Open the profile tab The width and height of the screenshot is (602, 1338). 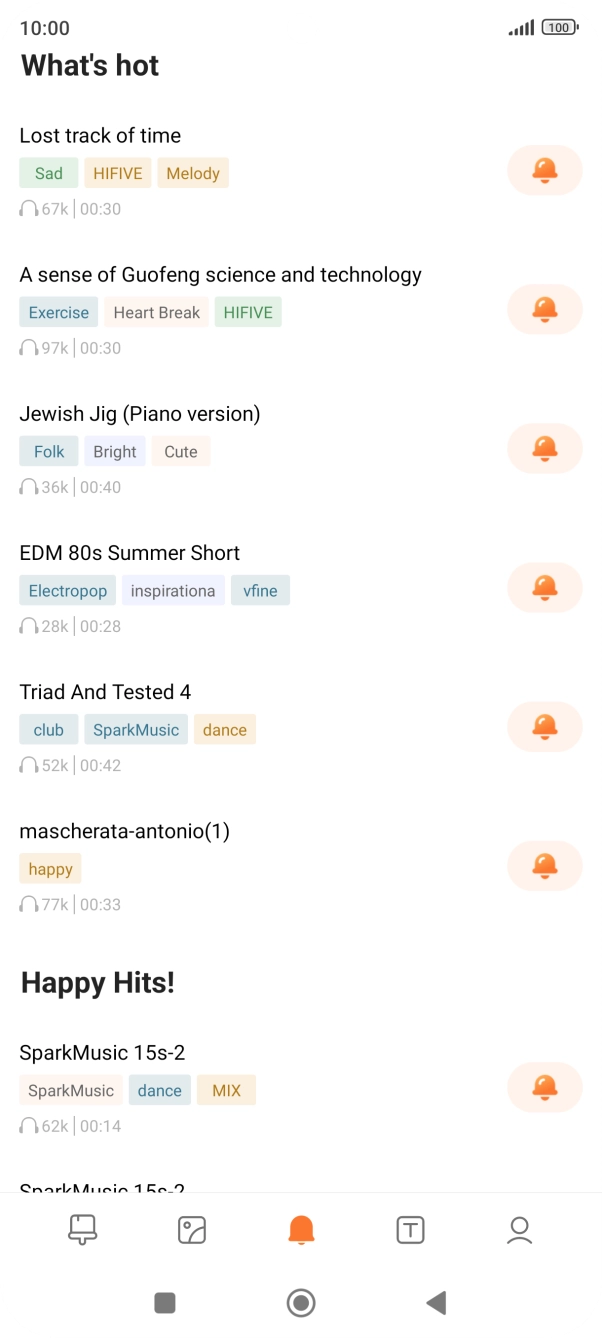519,1230
